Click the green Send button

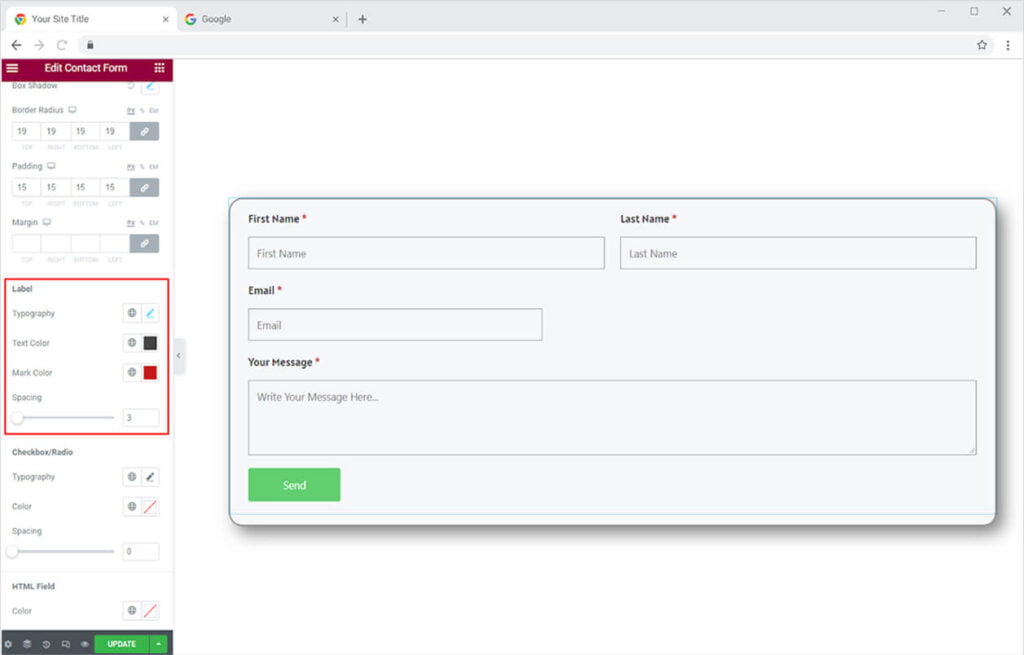294,485
